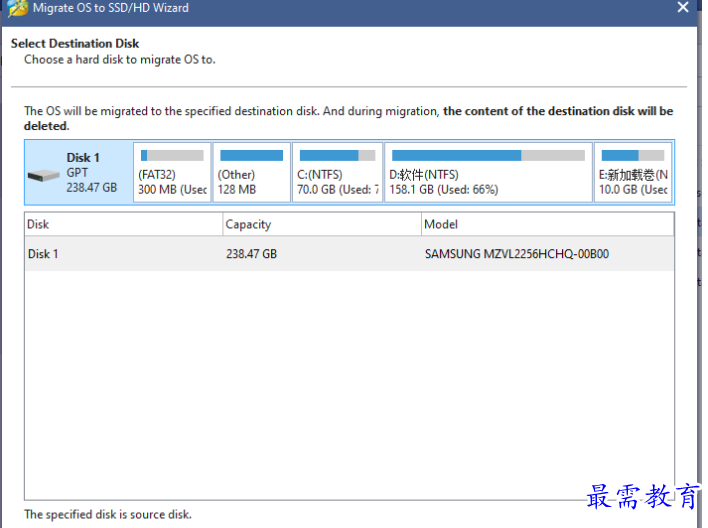Image resolution: width=708 pixels, height=528 pixels.
Task: Click the Capacity column header
Action: pos(322,224)
